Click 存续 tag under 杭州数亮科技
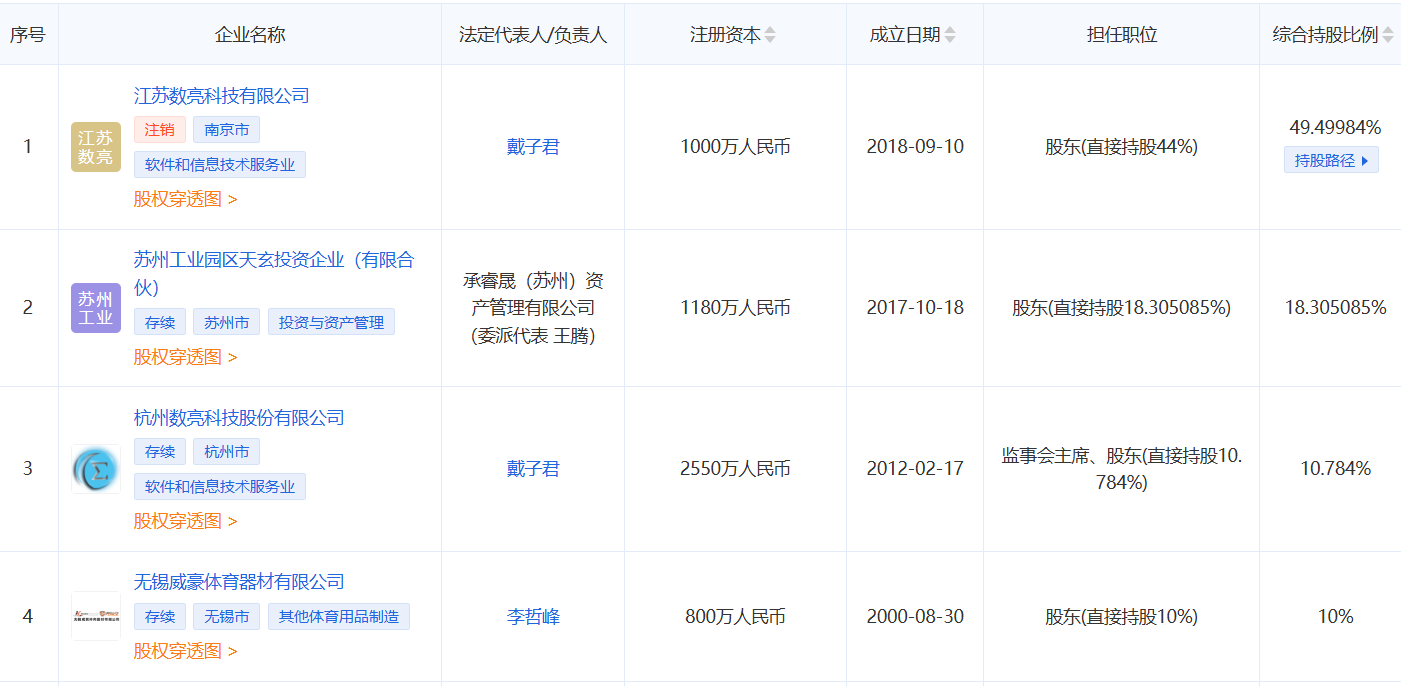The width and height of the screenshot is (1401, 686). (x=160, y=452)
